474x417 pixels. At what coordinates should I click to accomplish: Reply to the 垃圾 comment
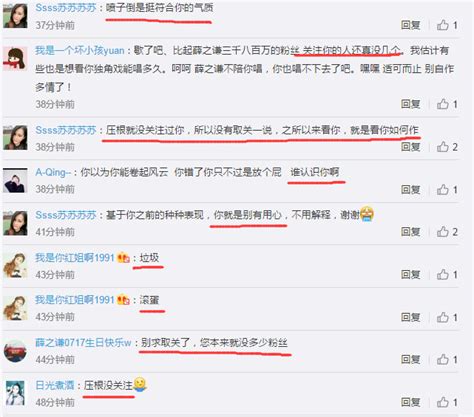[x=410, y=275]
